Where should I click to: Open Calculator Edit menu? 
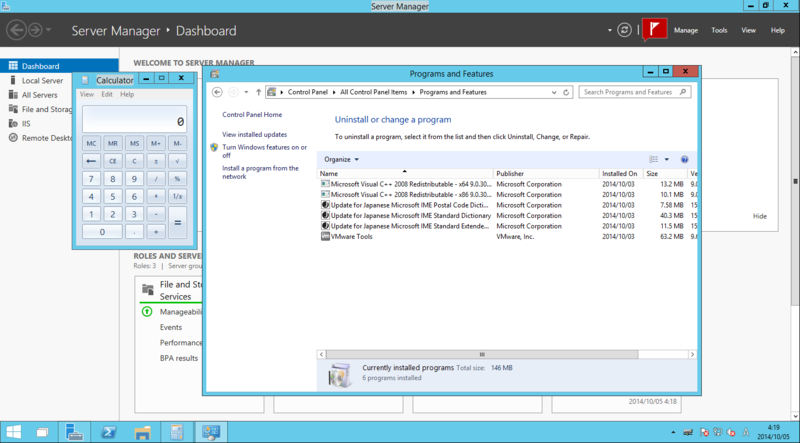(107, 94)
